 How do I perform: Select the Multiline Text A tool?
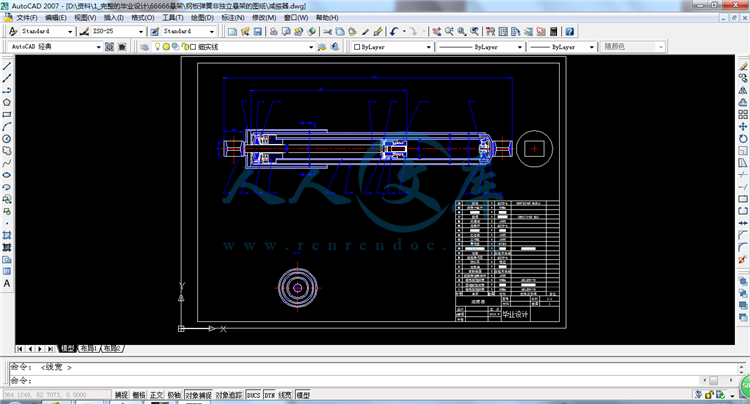point(7,284)
